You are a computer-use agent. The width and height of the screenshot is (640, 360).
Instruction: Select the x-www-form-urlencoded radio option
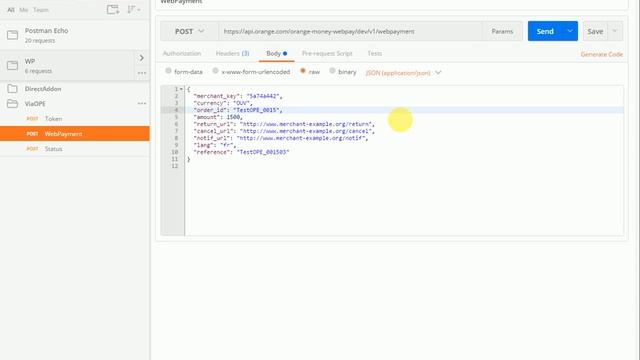click(216, 71)
